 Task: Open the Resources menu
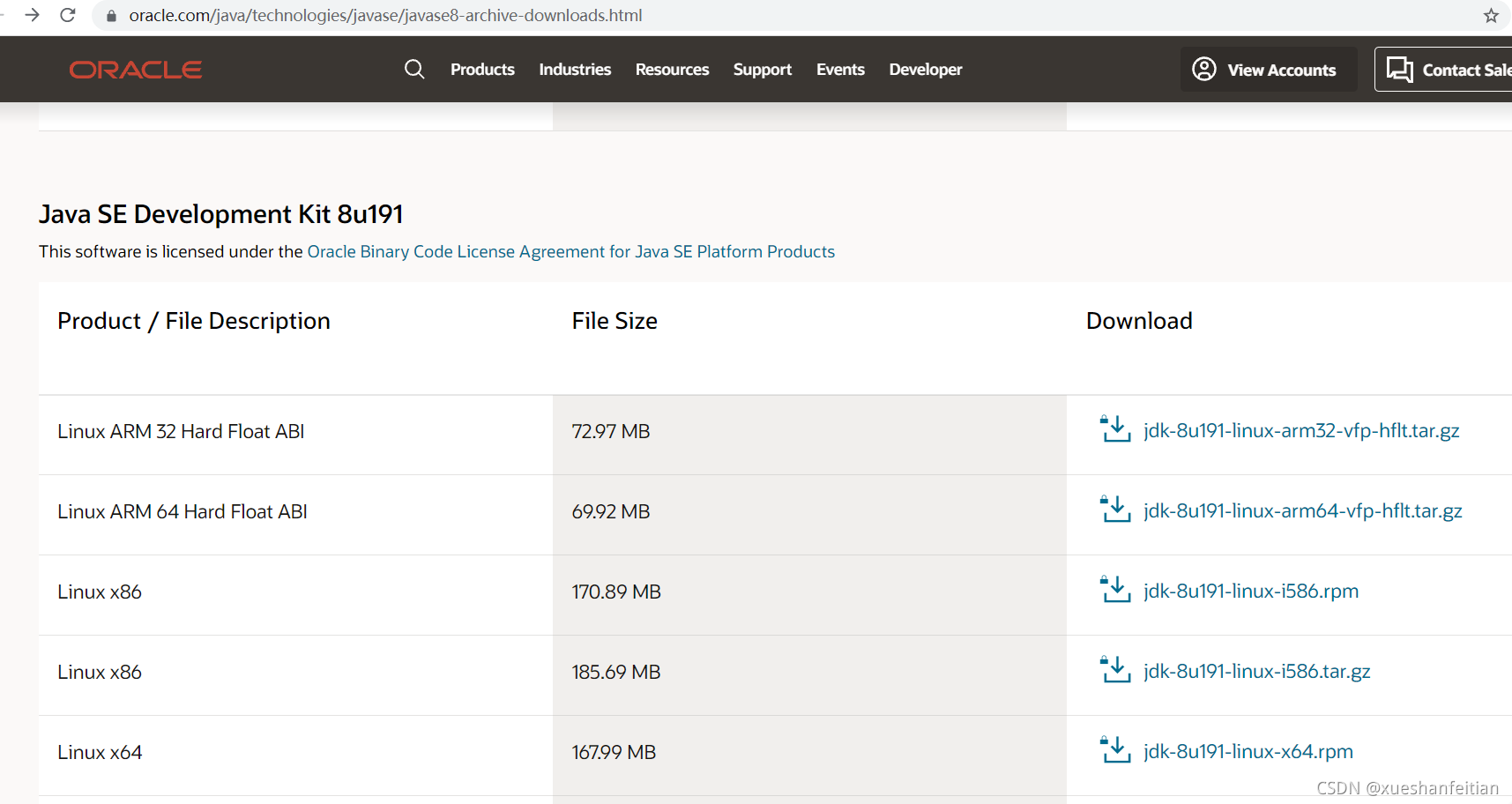tap(672, 70)
